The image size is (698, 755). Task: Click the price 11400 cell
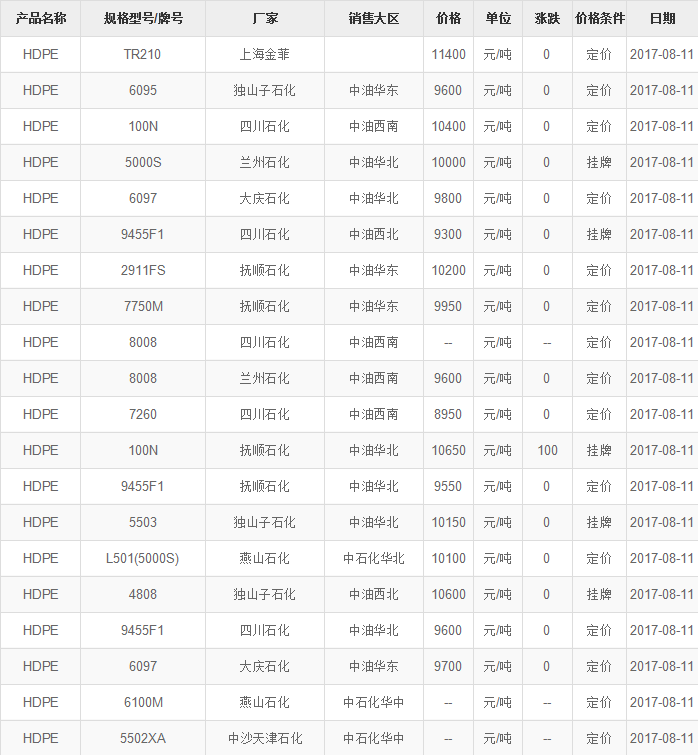coord(448,54)
